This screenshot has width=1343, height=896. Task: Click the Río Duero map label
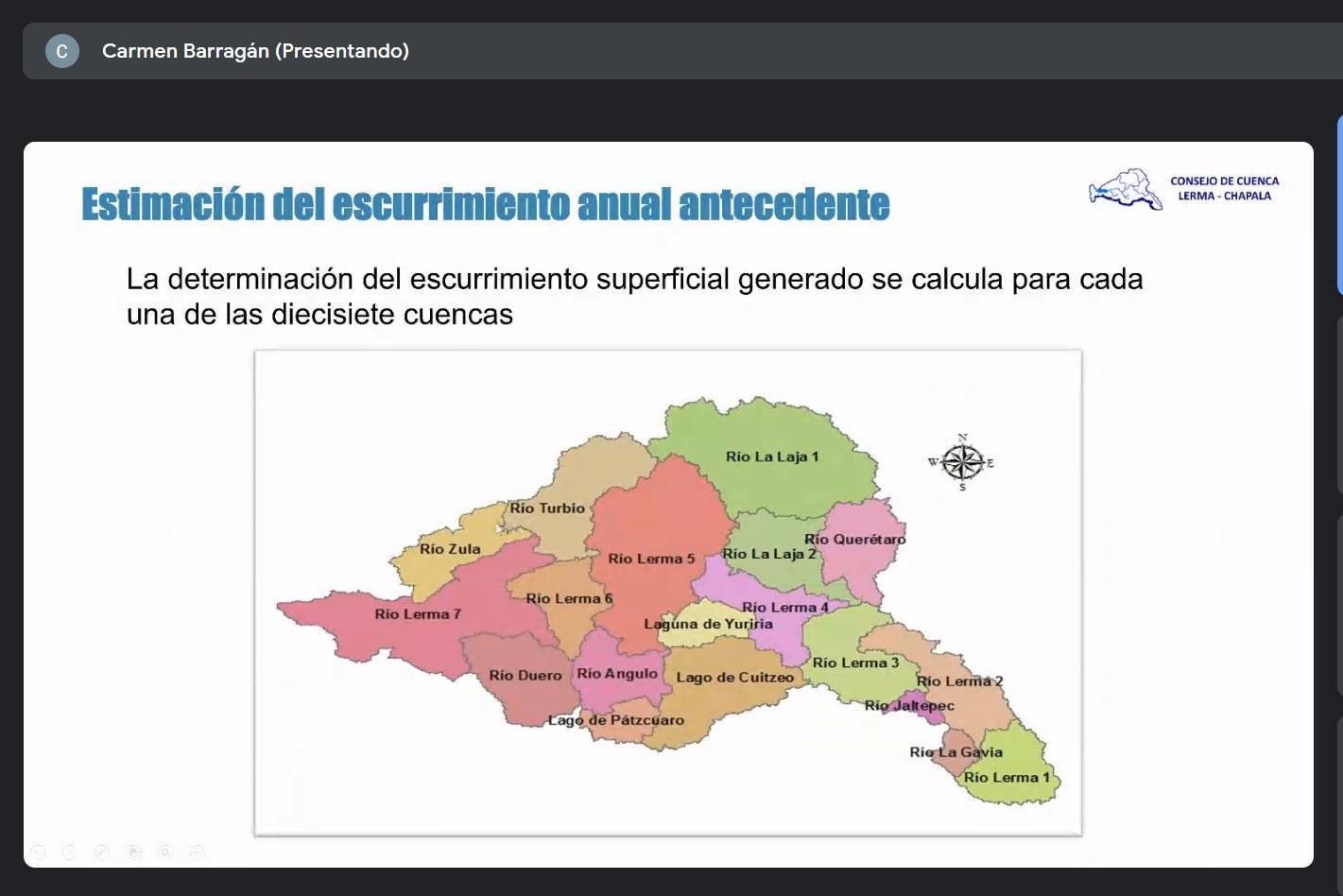[x=525, y=676]
